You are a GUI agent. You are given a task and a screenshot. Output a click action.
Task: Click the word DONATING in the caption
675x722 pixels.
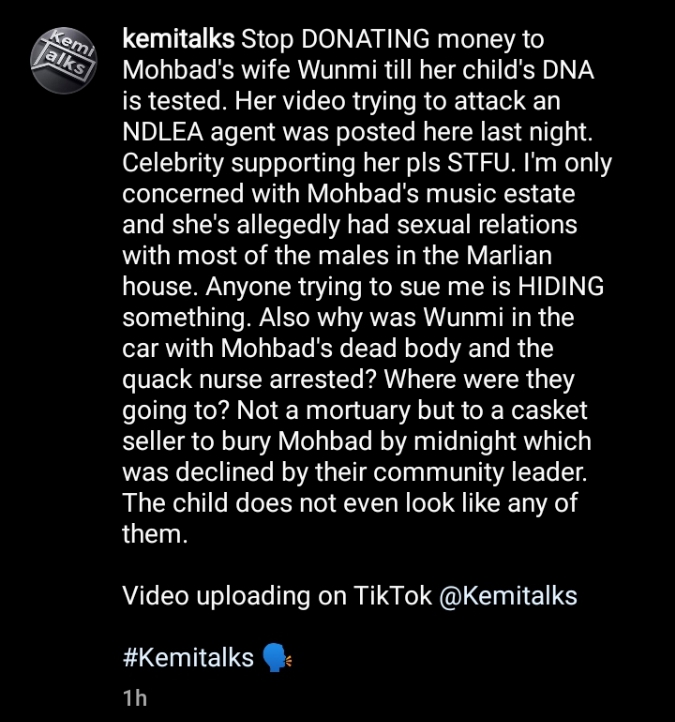(366, 39)
